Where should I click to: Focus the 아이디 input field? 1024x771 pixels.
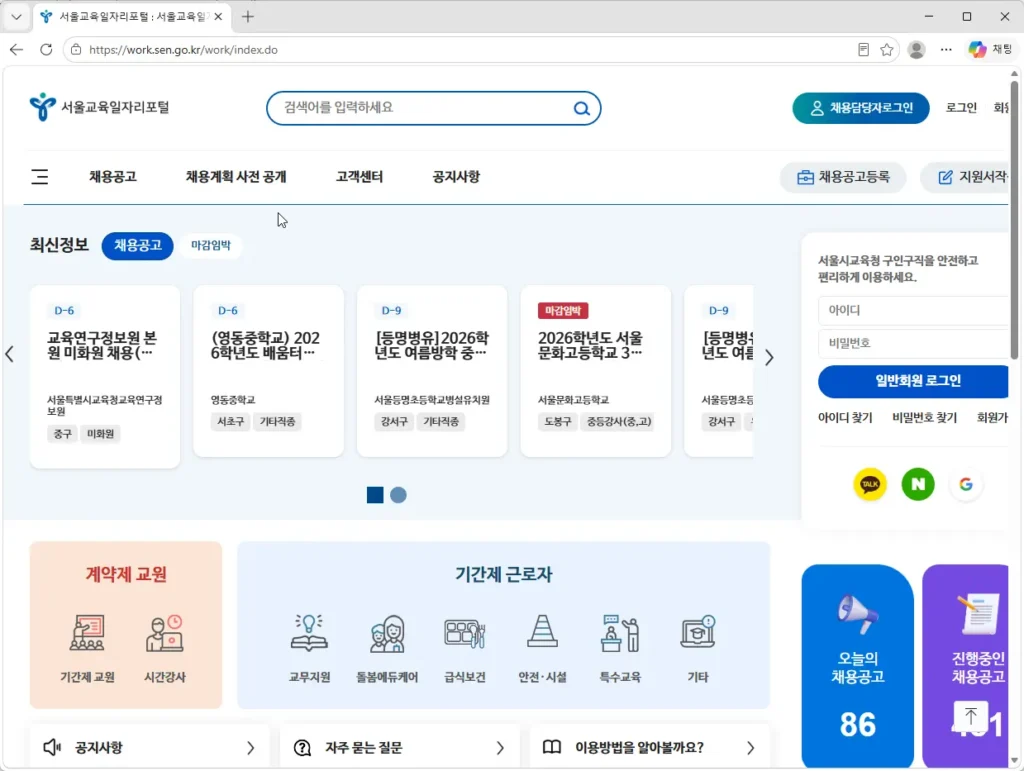914,310
